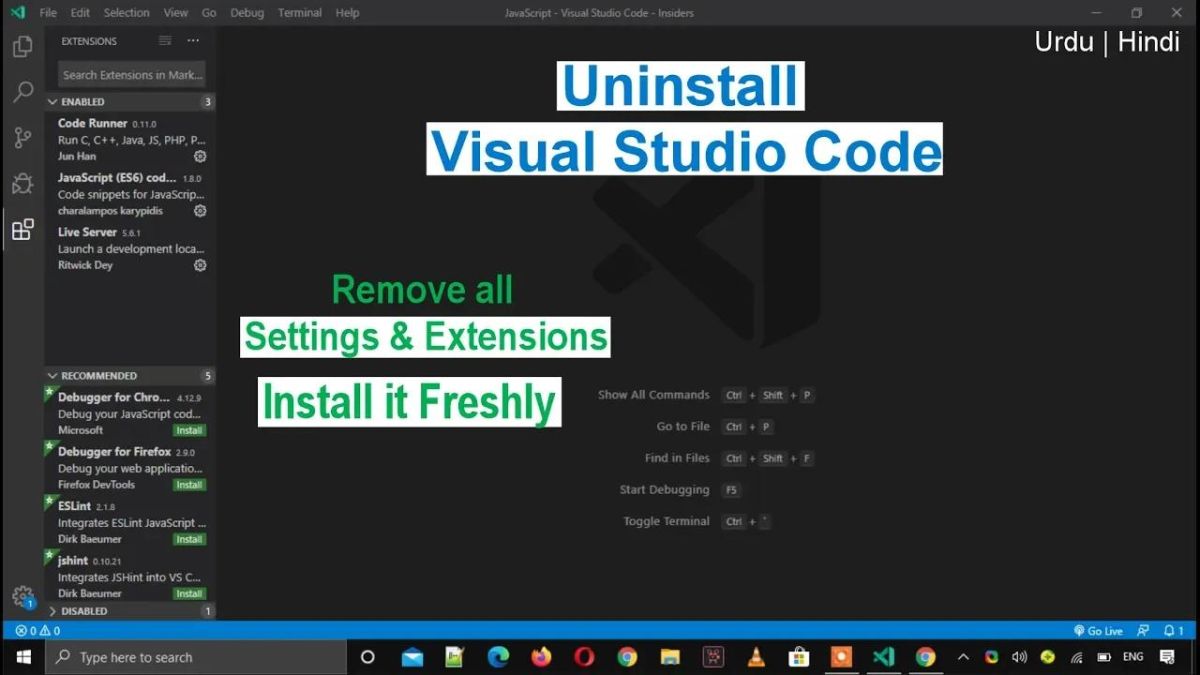Show hidden system tray icons
Viewport: 1200px width, 675px height.
963,657
